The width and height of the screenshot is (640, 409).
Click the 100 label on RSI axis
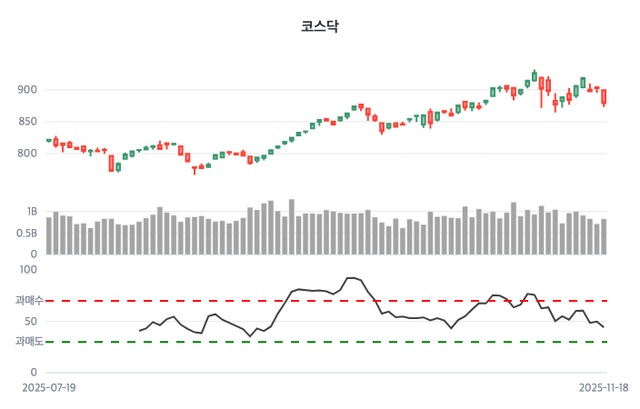[x=27, y=269]
